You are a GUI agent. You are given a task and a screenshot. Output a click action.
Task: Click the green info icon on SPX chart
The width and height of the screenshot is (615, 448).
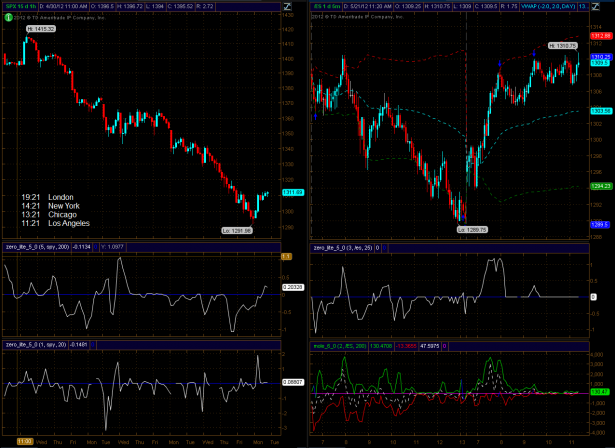coord(9,17)
